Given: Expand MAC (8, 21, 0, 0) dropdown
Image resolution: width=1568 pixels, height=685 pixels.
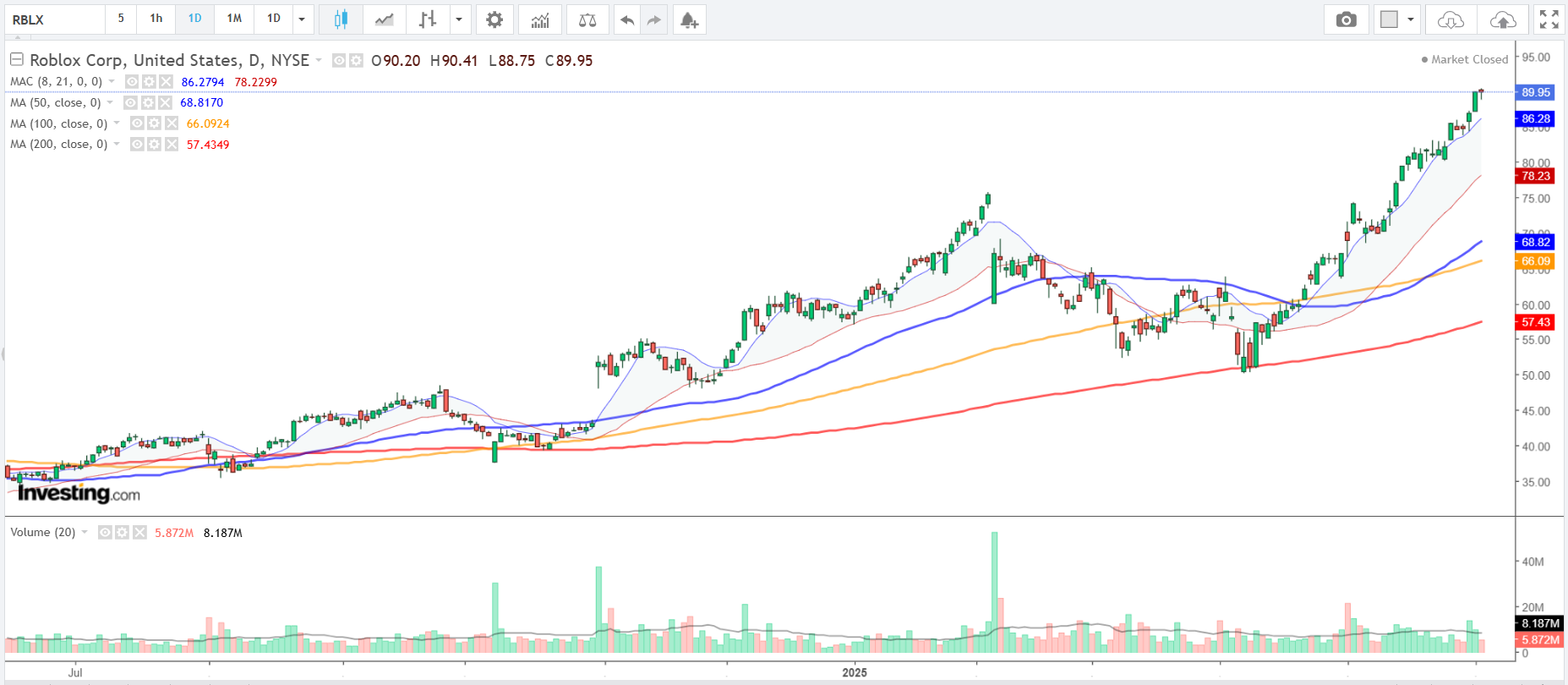Looking at the screenshot, I should (x=112, y=82).
